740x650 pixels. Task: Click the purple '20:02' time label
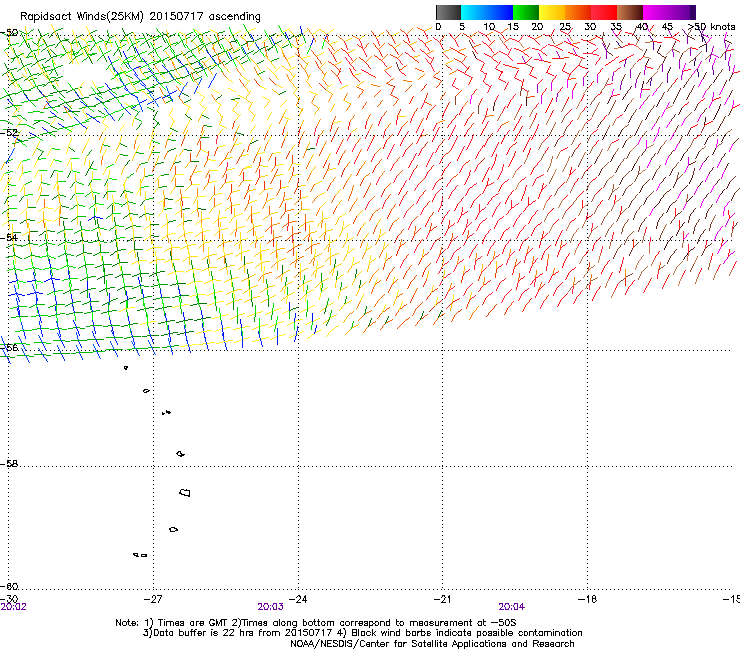pyautogui.click(x=14, y=607)
